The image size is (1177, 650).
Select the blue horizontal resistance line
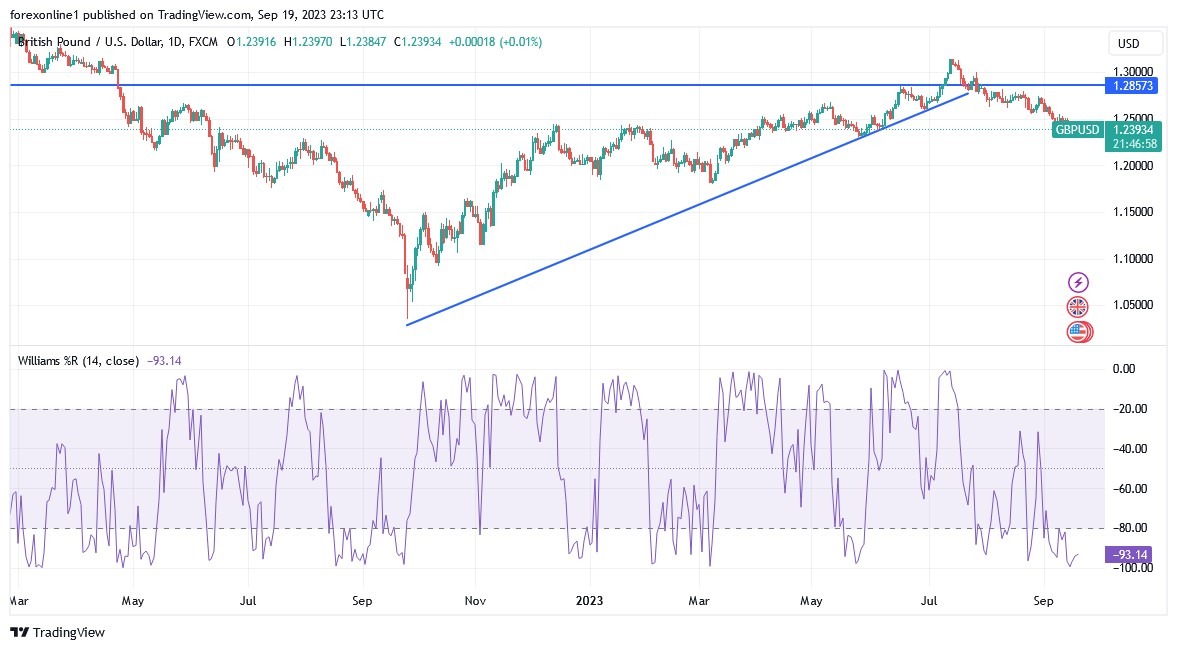pos(500,85)
